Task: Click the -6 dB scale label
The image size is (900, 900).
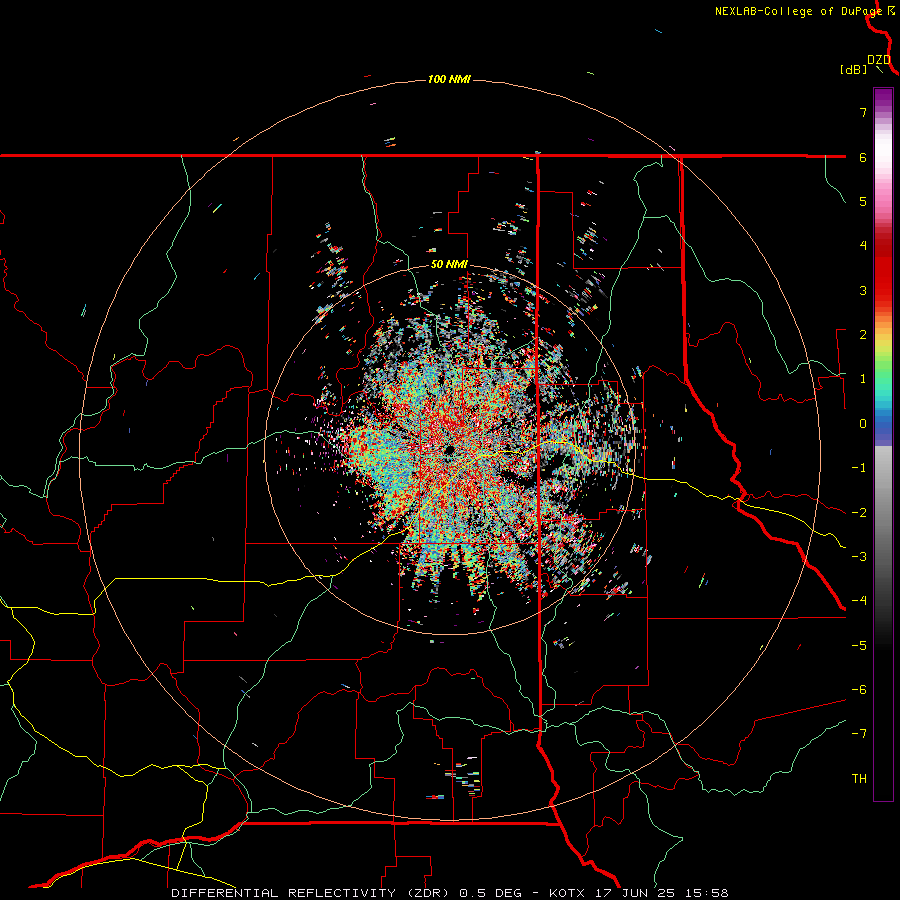Action: (x=859, y=690)
